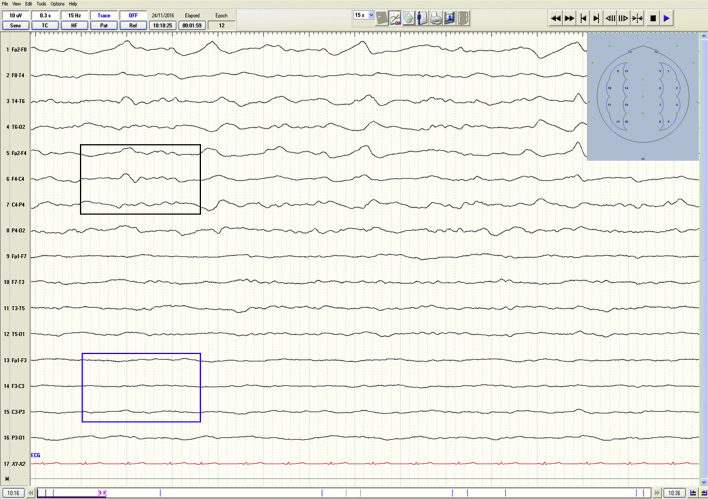Click the rewind double-arrow icon

point(556,18)
